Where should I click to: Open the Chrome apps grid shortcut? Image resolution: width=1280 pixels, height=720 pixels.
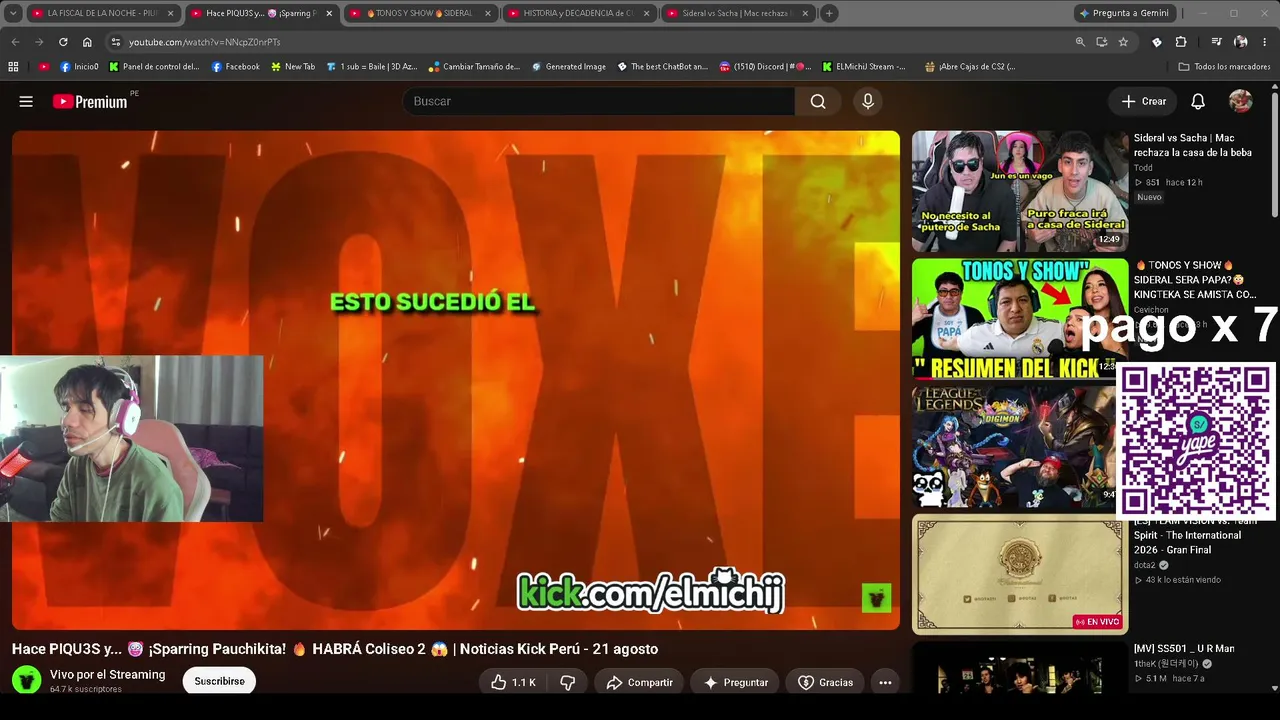pos(13,67)
